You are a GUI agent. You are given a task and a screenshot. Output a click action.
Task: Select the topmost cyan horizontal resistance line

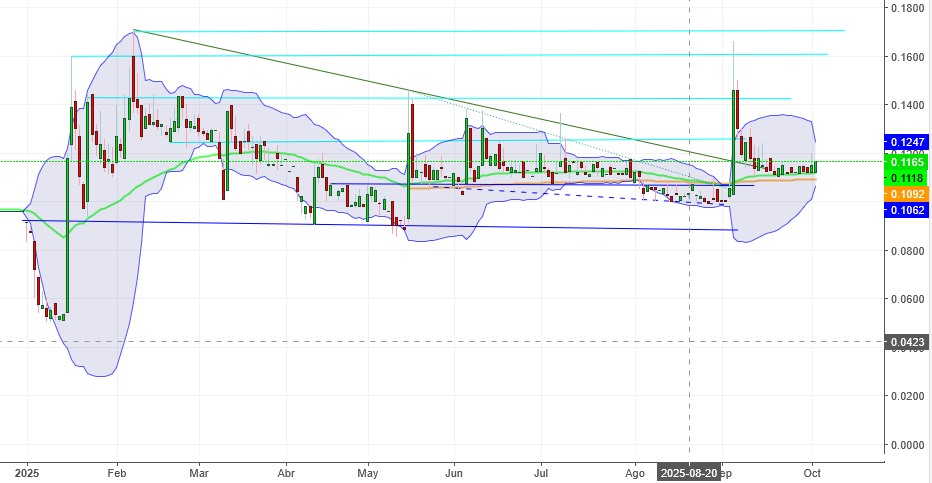tap(489, 30)
